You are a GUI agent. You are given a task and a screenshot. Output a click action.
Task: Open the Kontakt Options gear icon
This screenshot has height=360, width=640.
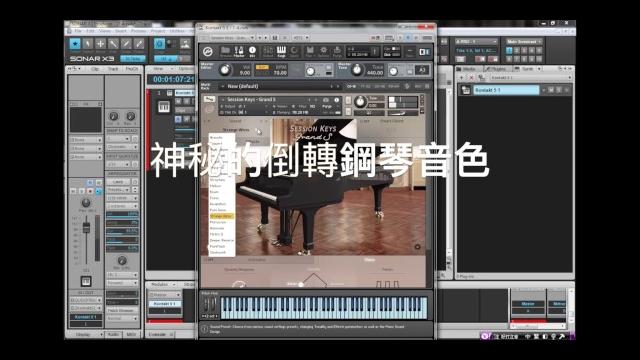coord(323,51)
